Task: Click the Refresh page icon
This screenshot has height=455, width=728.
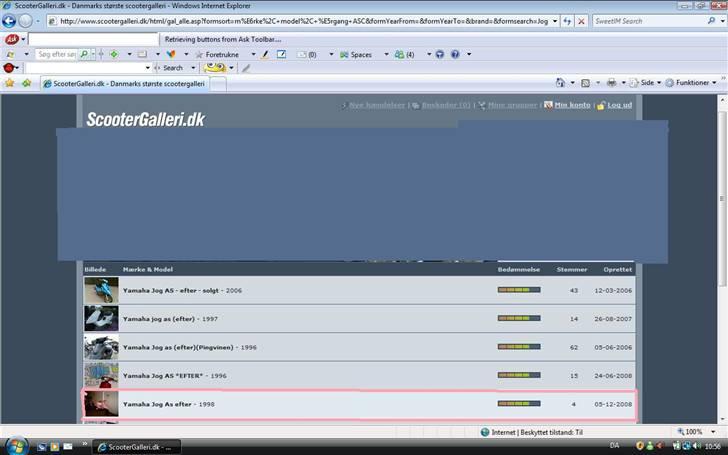Action: 567,21
